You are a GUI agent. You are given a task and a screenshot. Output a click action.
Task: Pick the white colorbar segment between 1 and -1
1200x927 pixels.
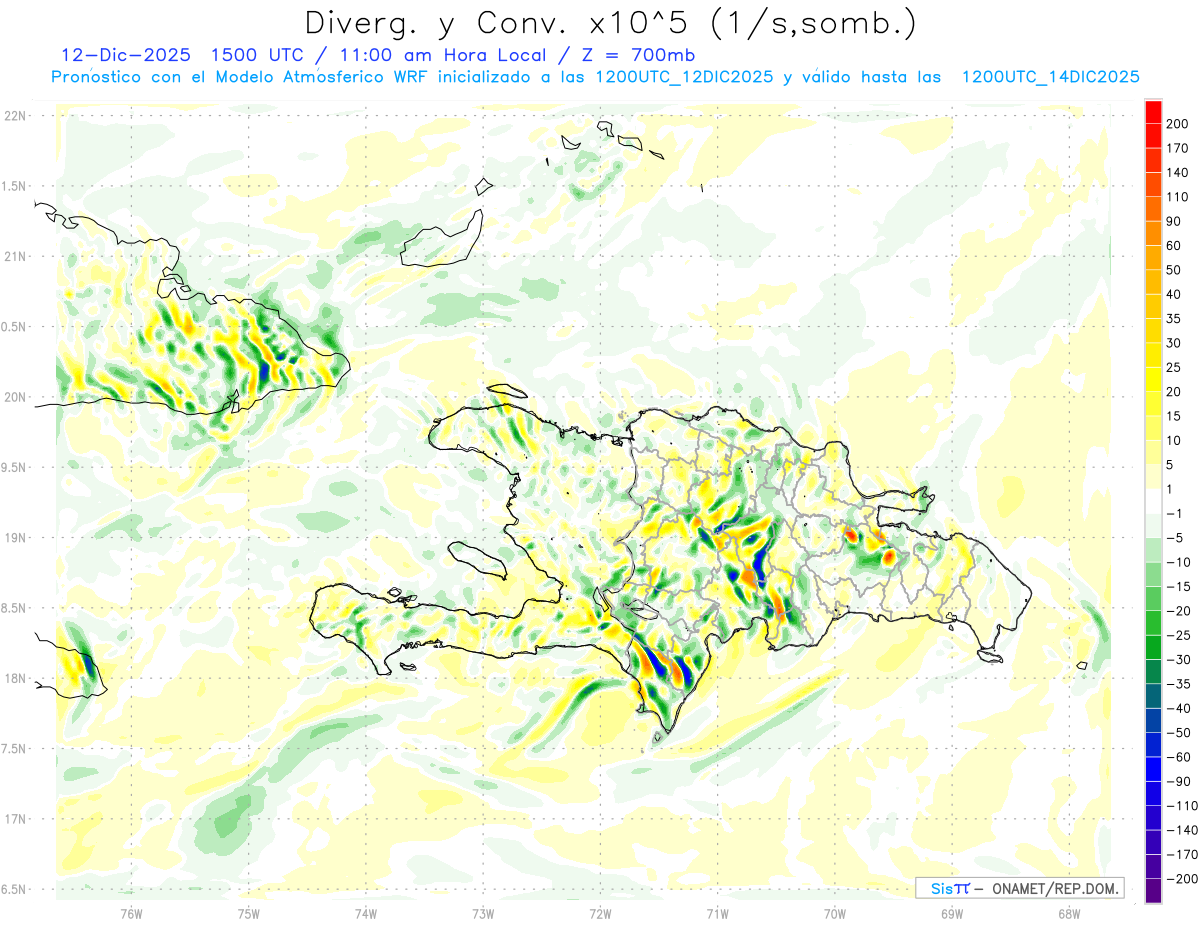point(1153,501)
